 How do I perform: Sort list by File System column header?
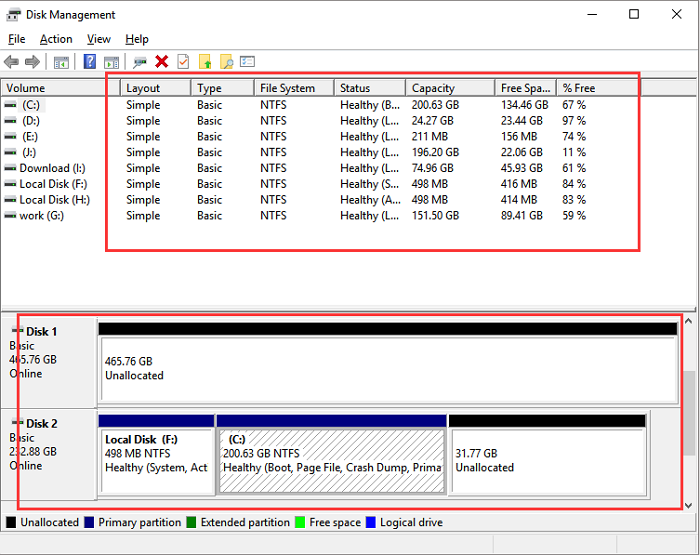click(x=287, y=88)
